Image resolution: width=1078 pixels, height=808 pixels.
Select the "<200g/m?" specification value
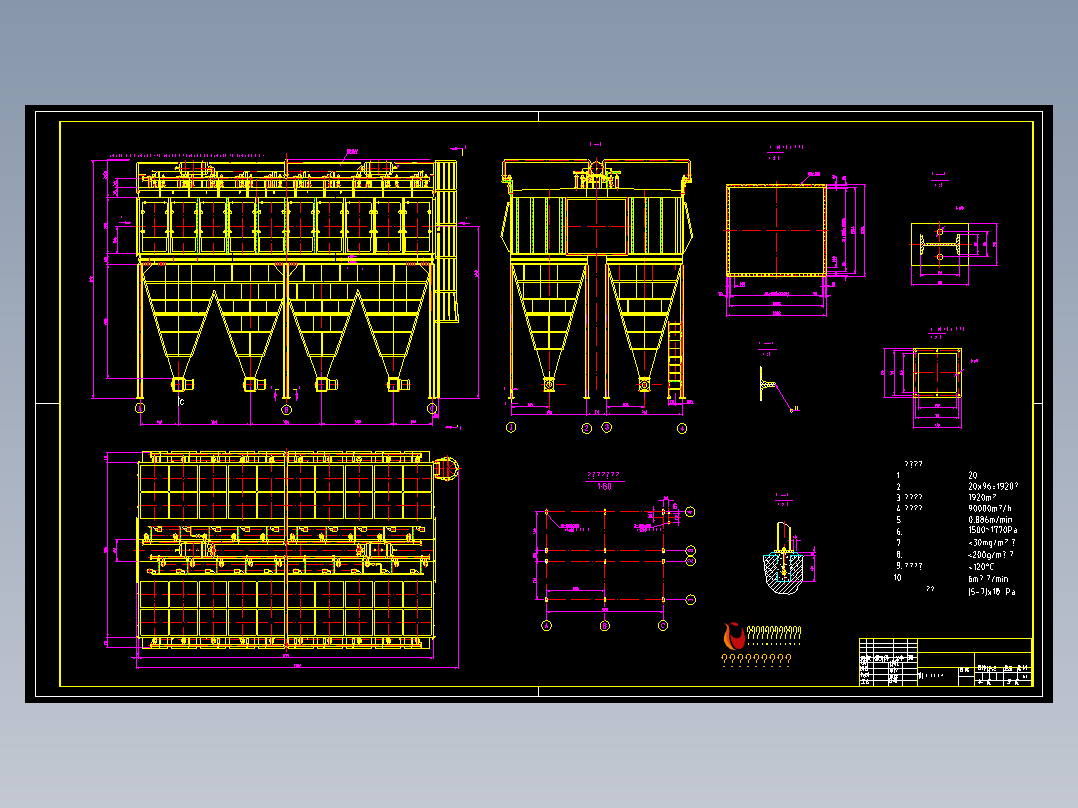991,554
